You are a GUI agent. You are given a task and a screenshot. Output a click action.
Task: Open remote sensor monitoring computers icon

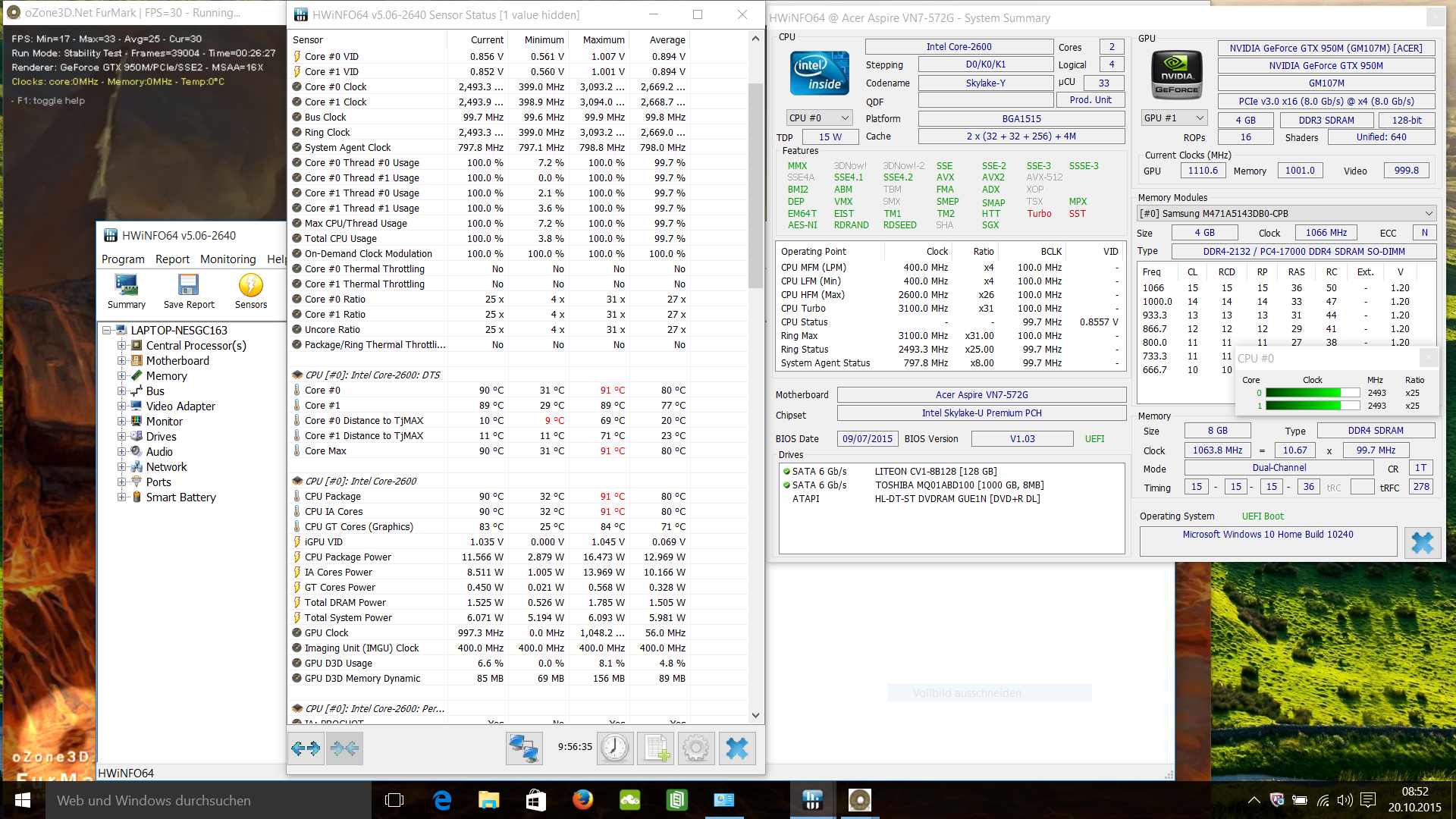point(523,748)
